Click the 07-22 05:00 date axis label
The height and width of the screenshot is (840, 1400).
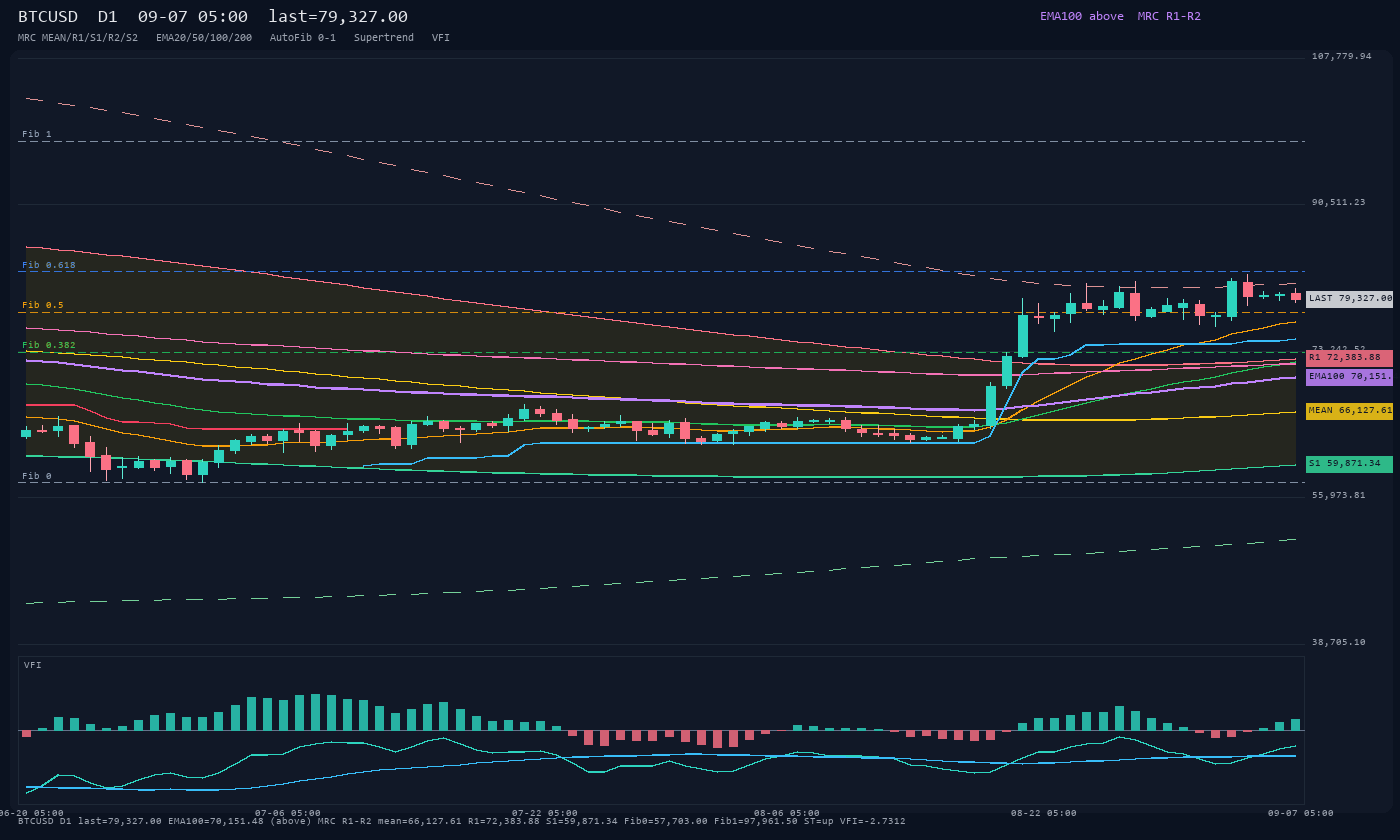click(545, 813)
